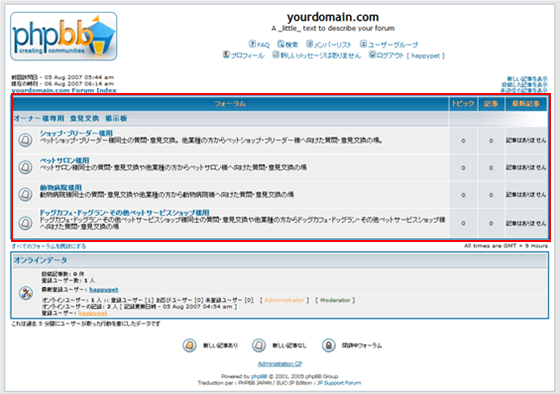Image resolution: width=560 pixels, height=394 pixels.
Task: Open the ドッグカフェ・ドッグラン forum link
Action: pos(124,213)
